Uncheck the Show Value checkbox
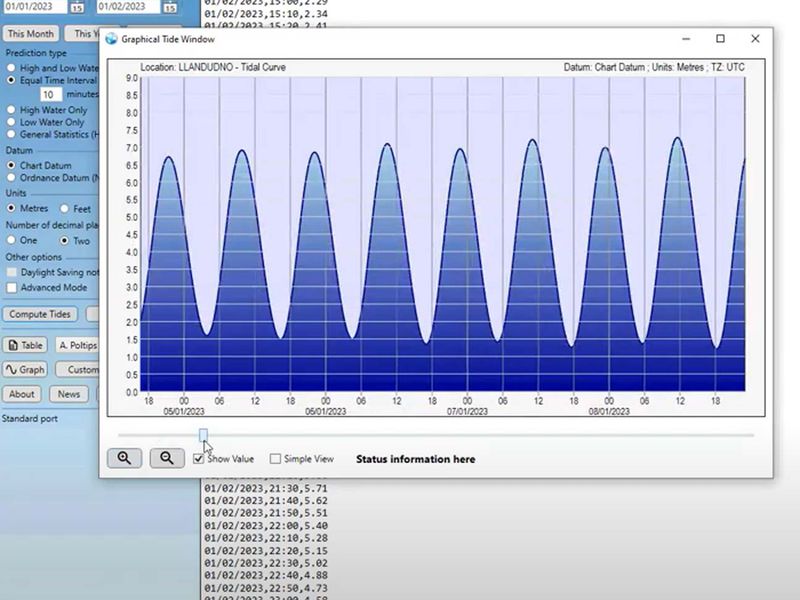This screenshot has height=600, width=800. coord(198,459)
